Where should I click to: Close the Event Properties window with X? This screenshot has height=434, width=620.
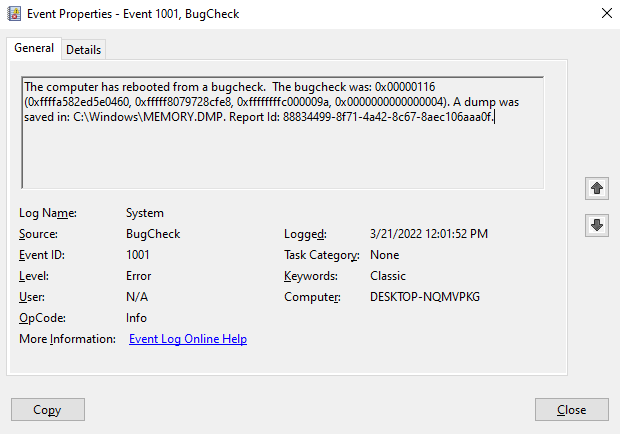pyautogui.click(x=605, y=15)
